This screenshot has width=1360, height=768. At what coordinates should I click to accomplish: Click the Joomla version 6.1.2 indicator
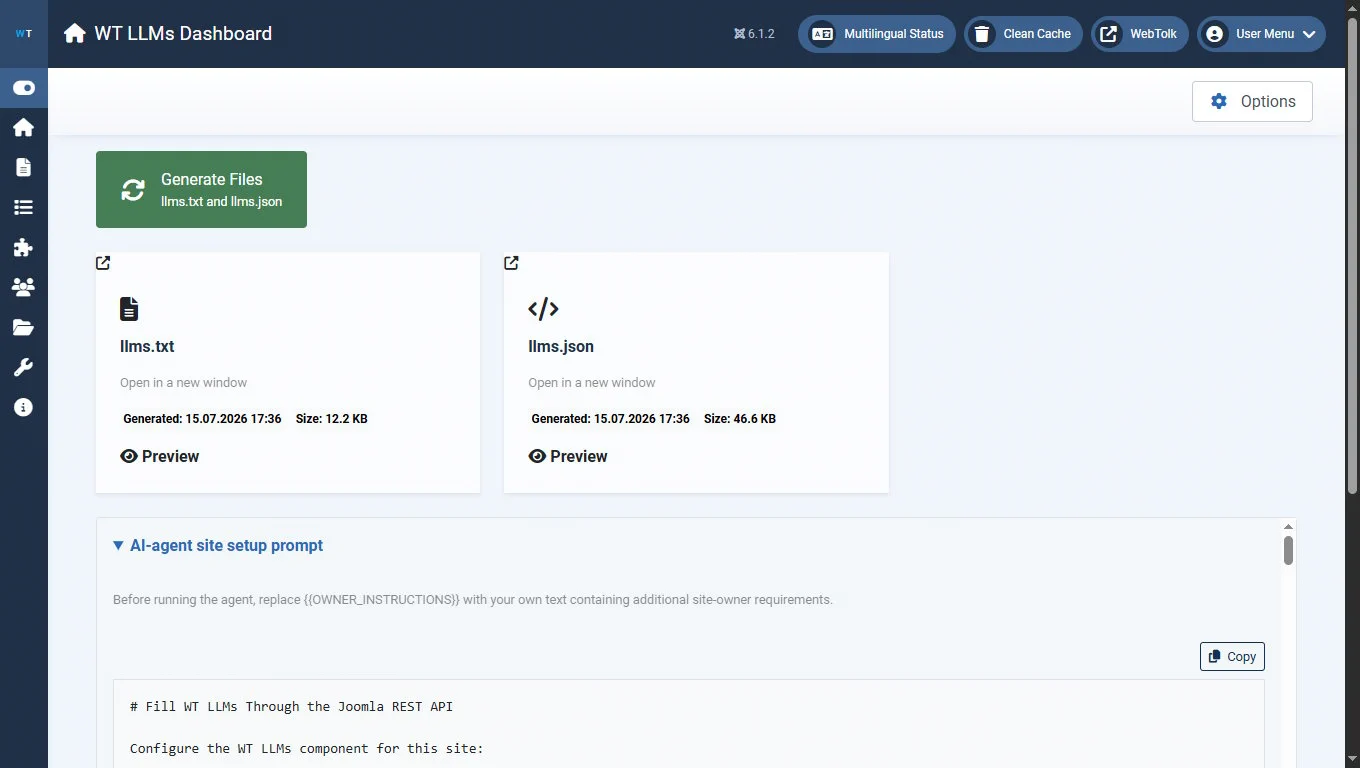coord(754,33)
